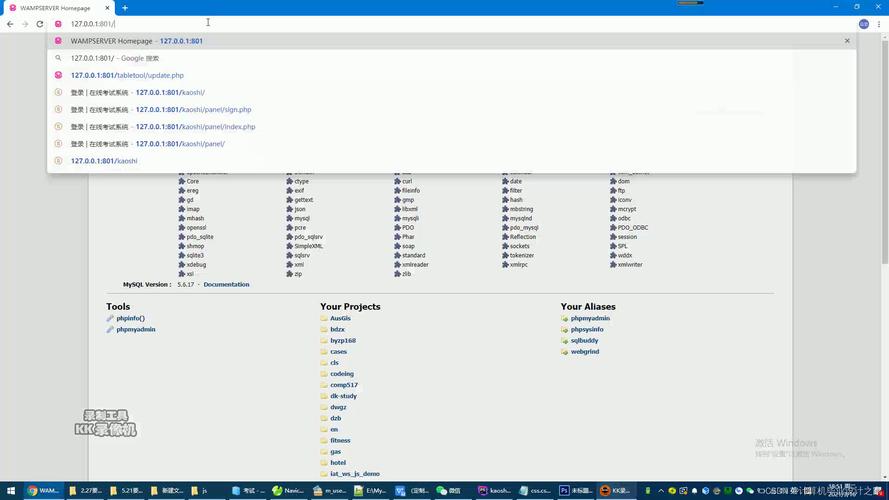
Task: Close the WAMPSERVER Homepage tab
Action: (x=107, y=8)
